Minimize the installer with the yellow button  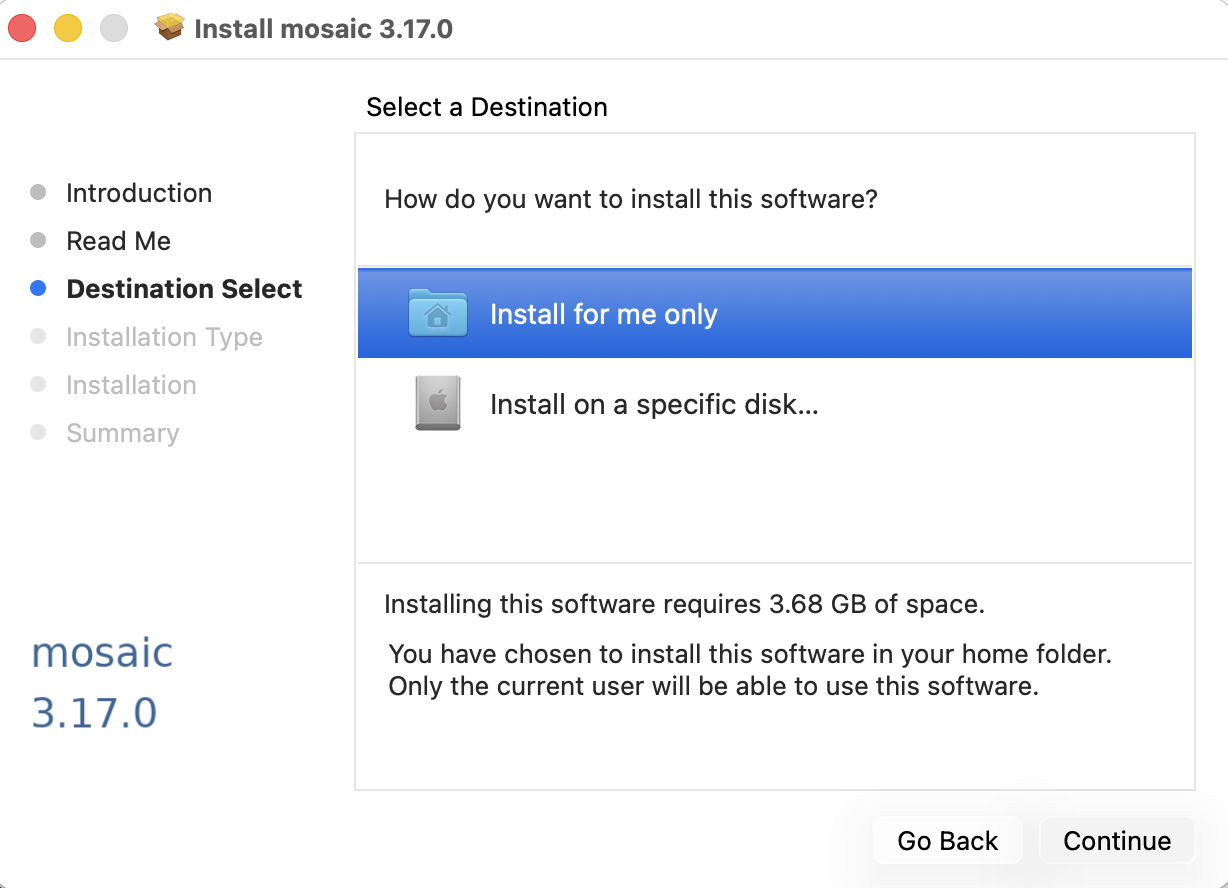click(x=67, y=28)
